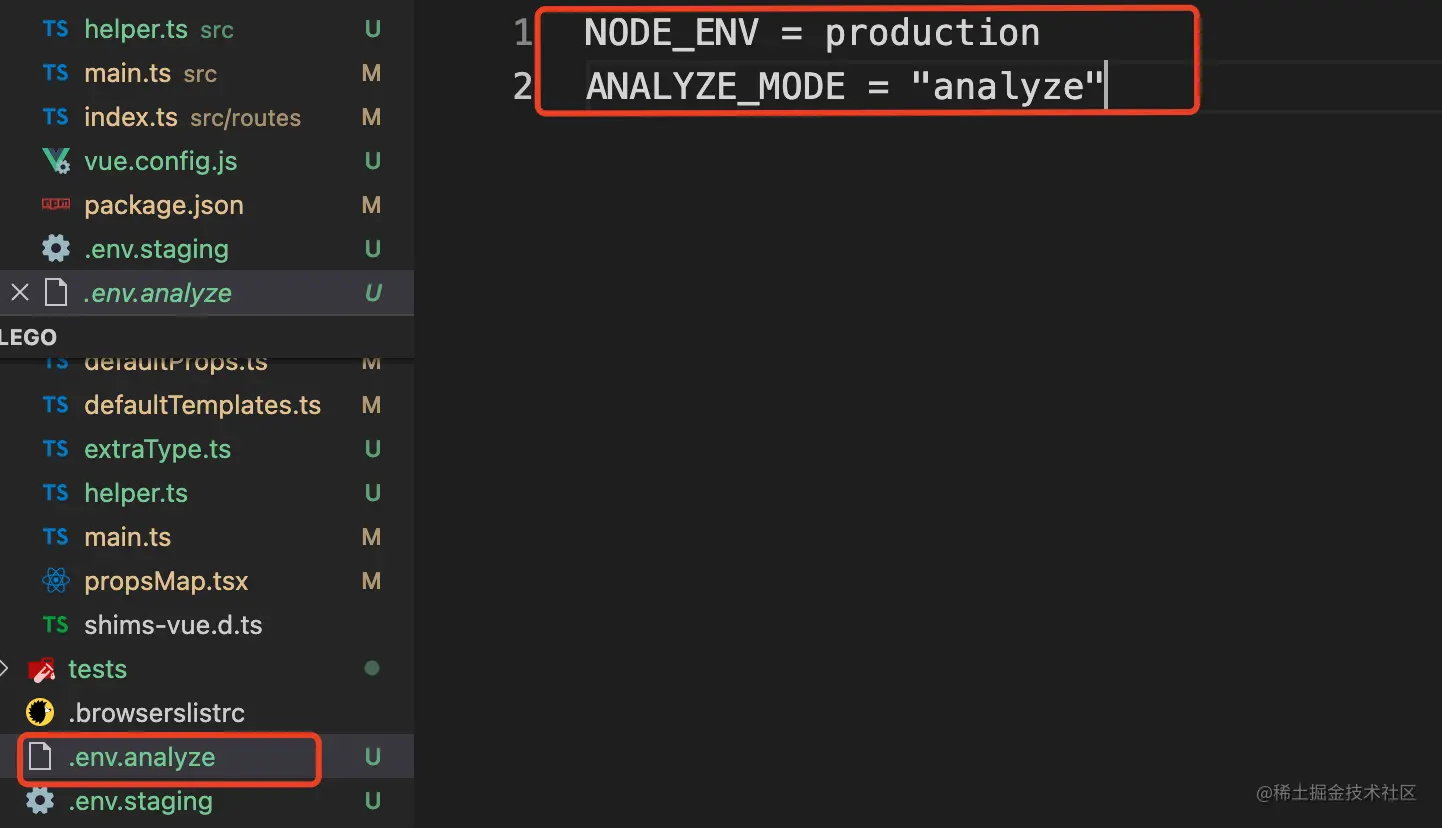
Task: Click line number 2 in the gutter
Action: (x=523, y=87)
